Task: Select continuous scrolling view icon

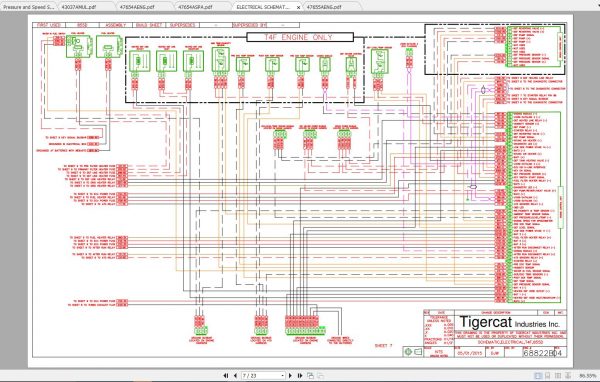Action: 548,376
